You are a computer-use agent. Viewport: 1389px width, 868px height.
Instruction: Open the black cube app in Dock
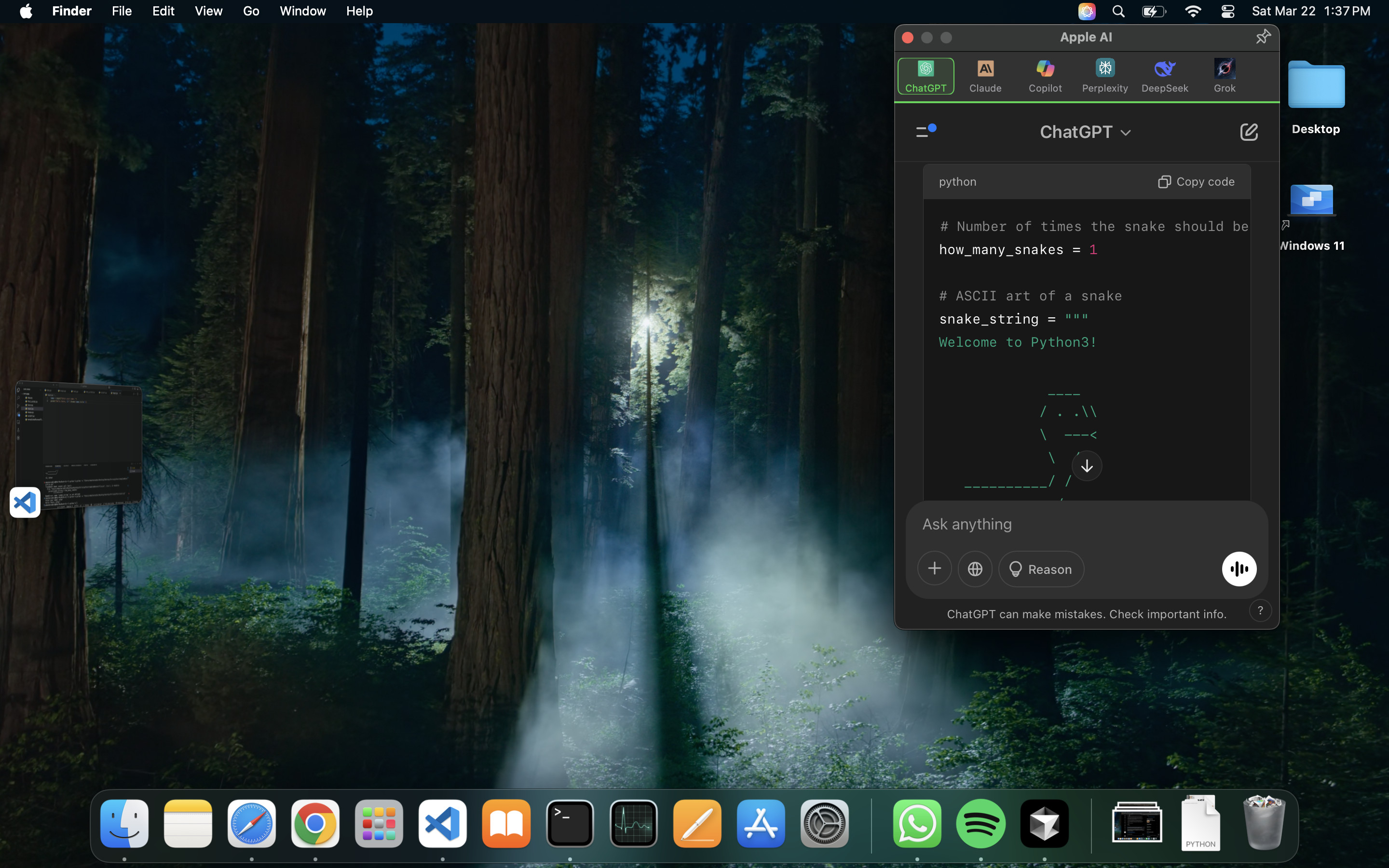[x=1045, y=823]
